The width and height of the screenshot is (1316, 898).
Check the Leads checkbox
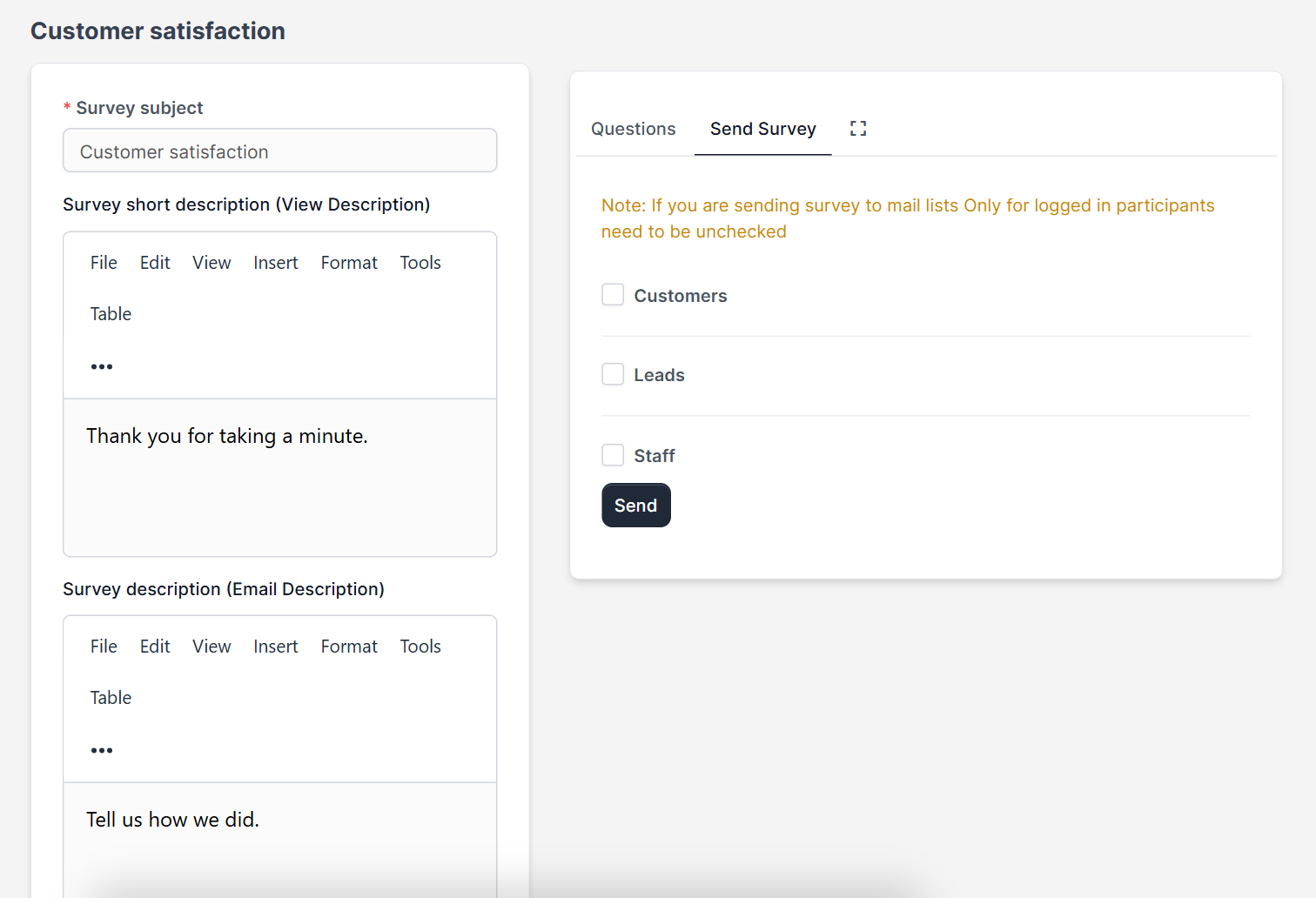coord(613,374)
